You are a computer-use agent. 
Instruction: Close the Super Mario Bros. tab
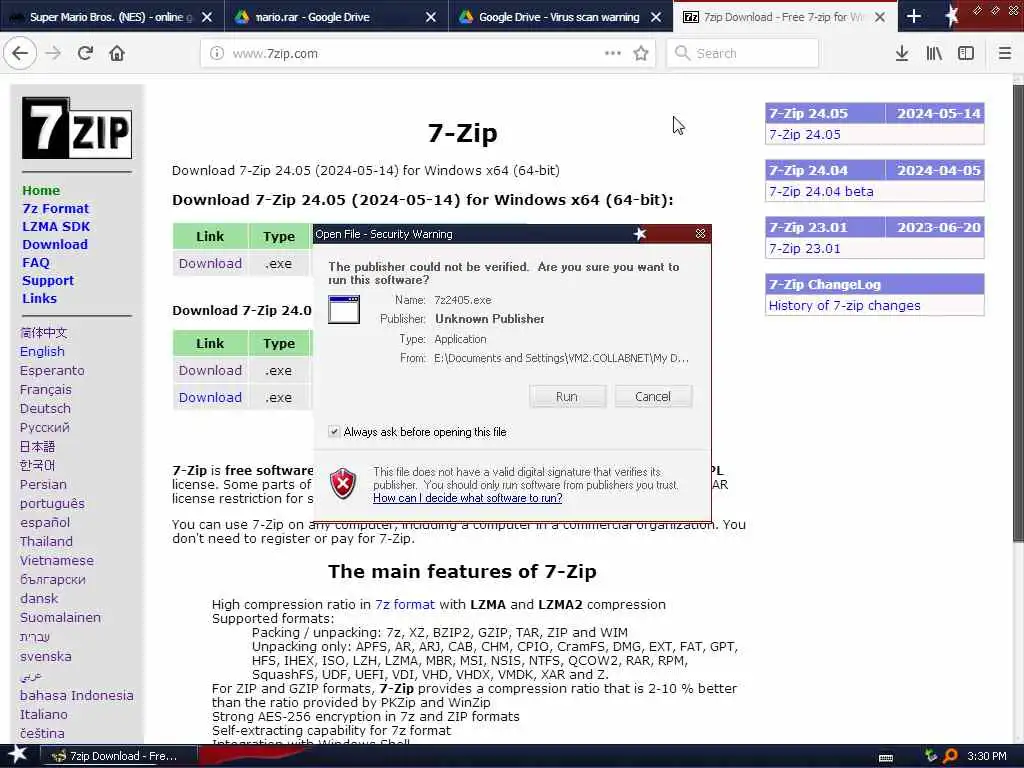[207, 17]
